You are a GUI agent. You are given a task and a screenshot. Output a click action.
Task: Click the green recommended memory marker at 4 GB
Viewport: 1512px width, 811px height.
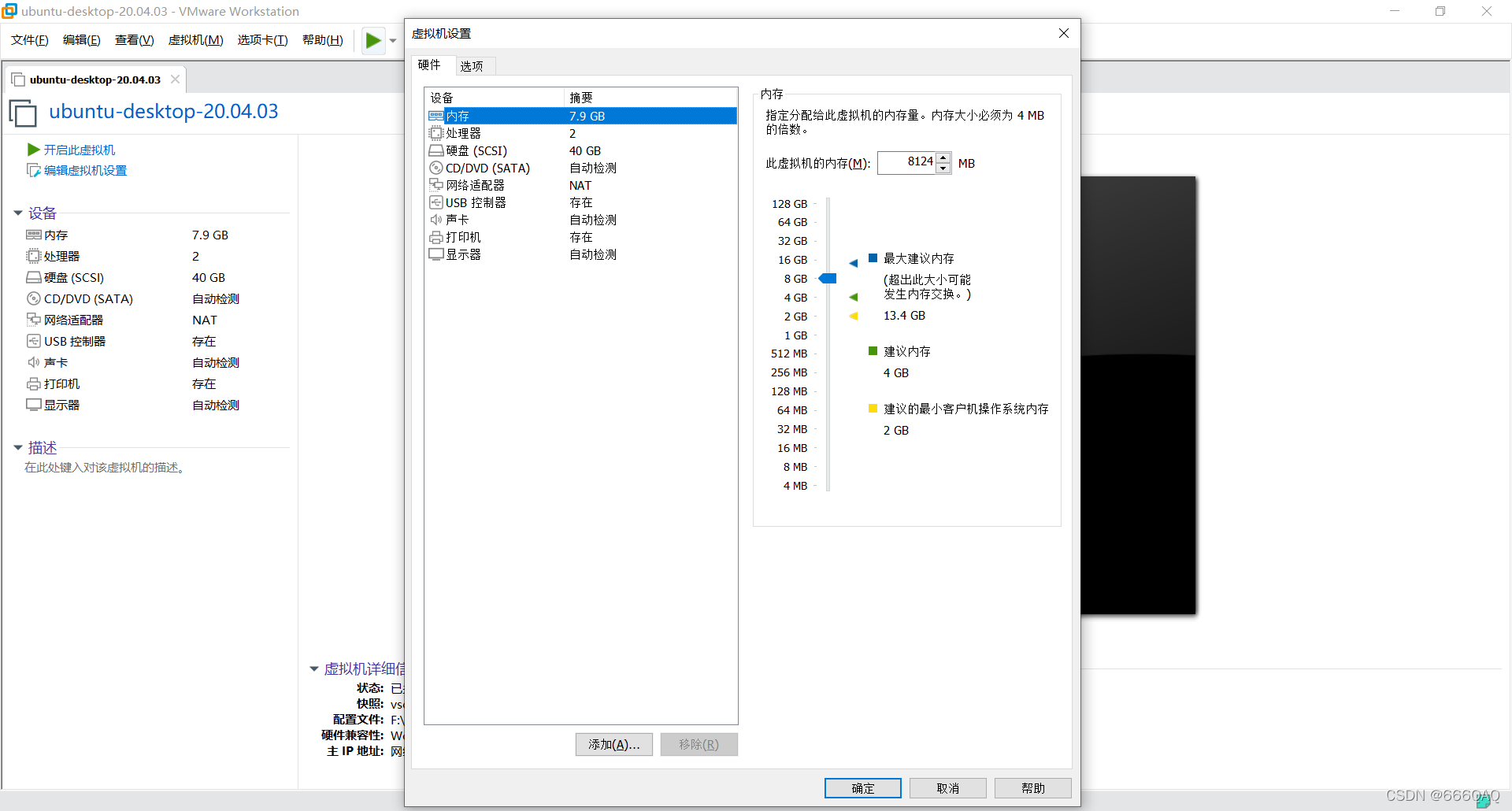click(854, 297)
